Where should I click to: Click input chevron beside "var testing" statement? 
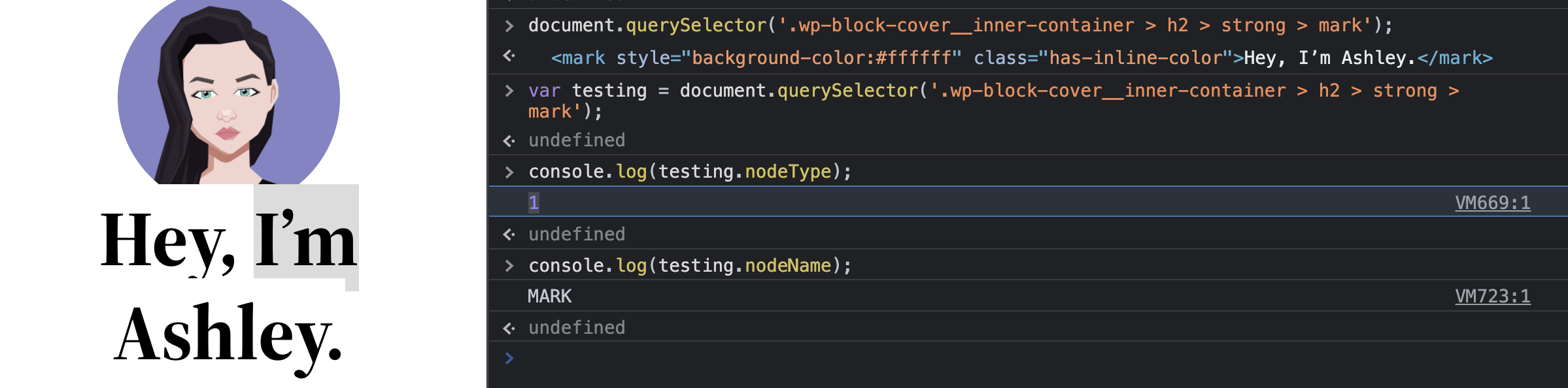509,91
